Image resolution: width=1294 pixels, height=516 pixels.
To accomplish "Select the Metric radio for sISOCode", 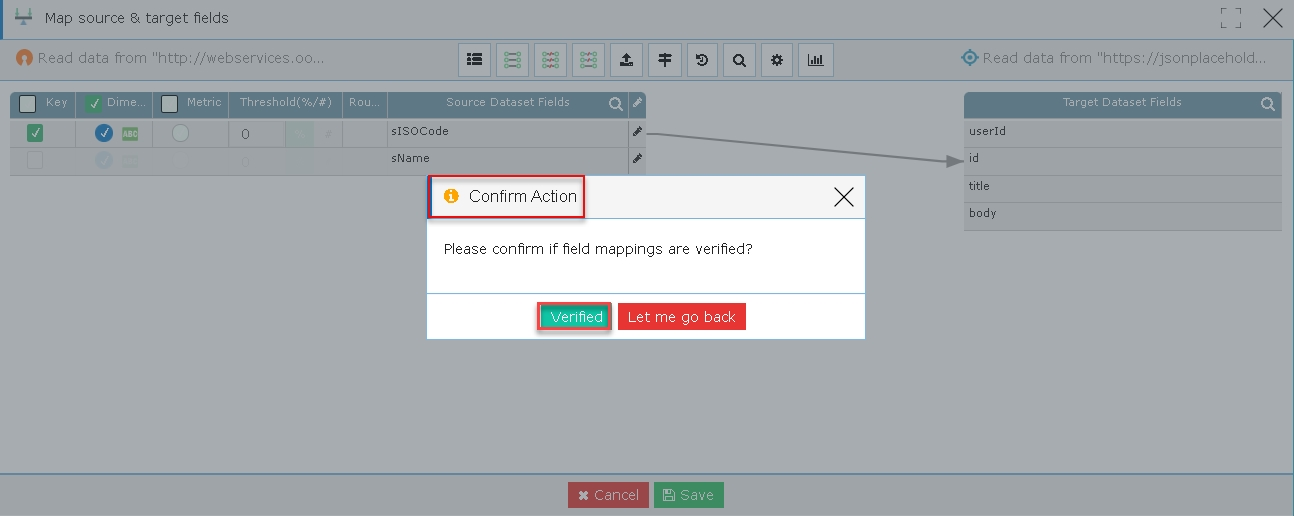I will (x=180, y=133).
